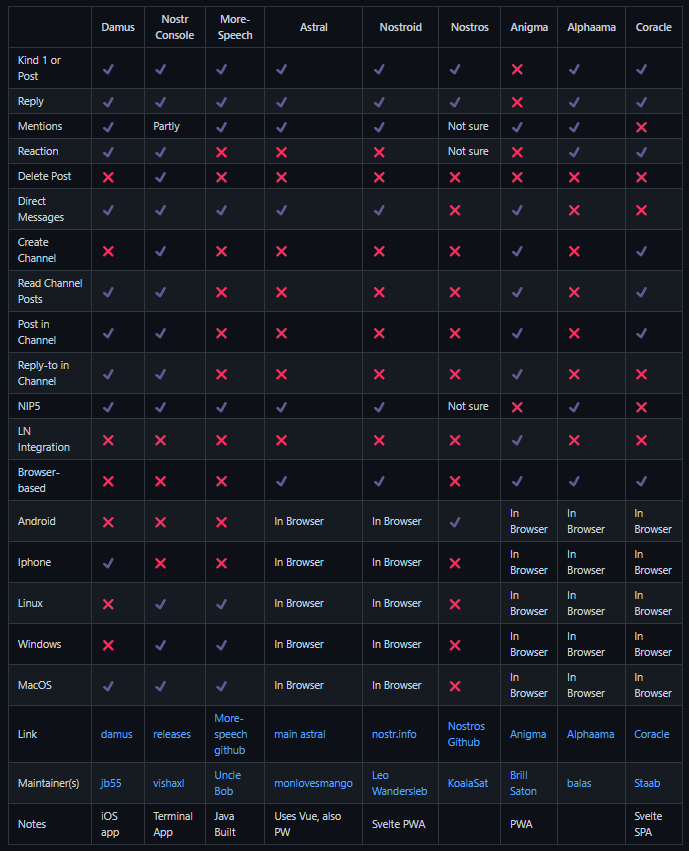Click the red cross for Astral Post in Channel
Screen dimensions: 689x851
(281, 333)
